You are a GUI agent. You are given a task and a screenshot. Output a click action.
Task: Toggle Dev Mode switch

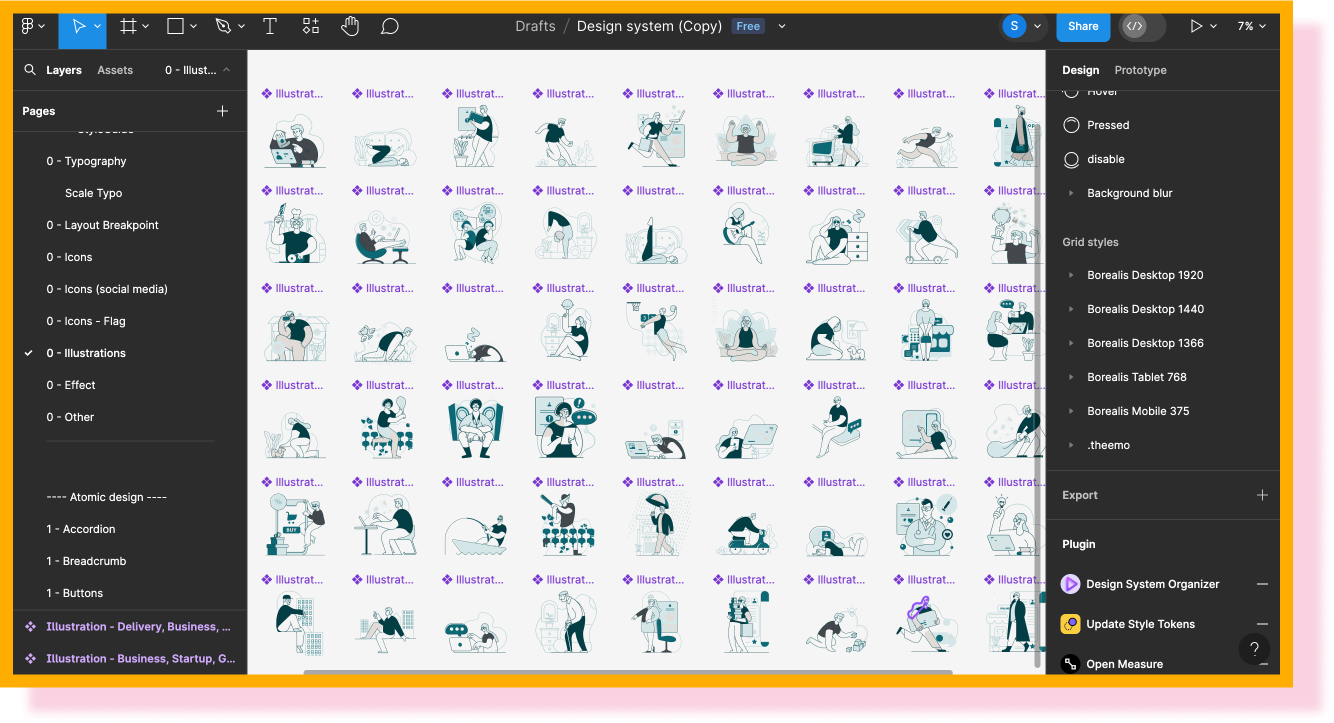point(1143,27)
